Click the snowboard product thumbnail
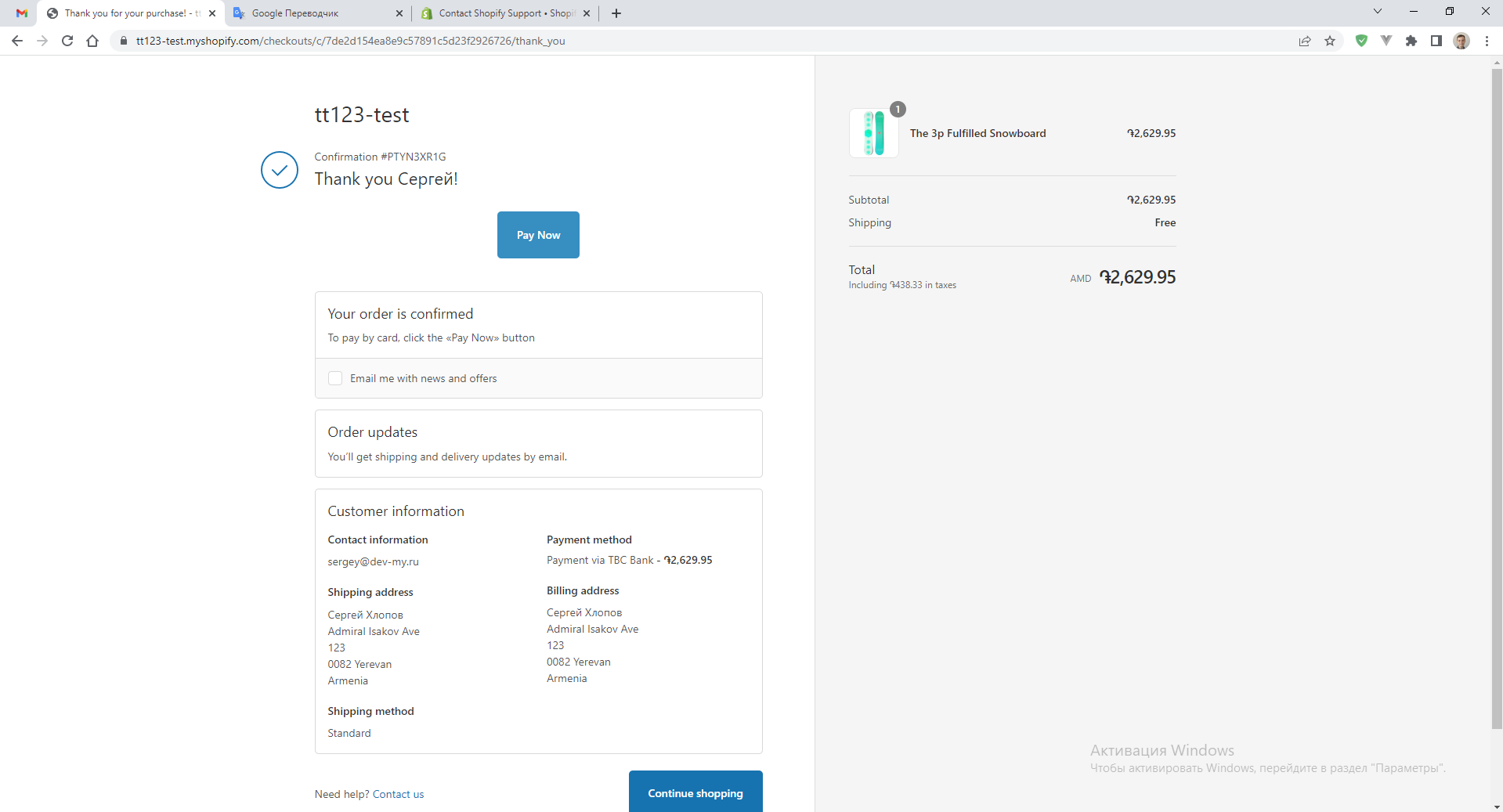This screenshot has width=1503, height=812. pos(873,133)
